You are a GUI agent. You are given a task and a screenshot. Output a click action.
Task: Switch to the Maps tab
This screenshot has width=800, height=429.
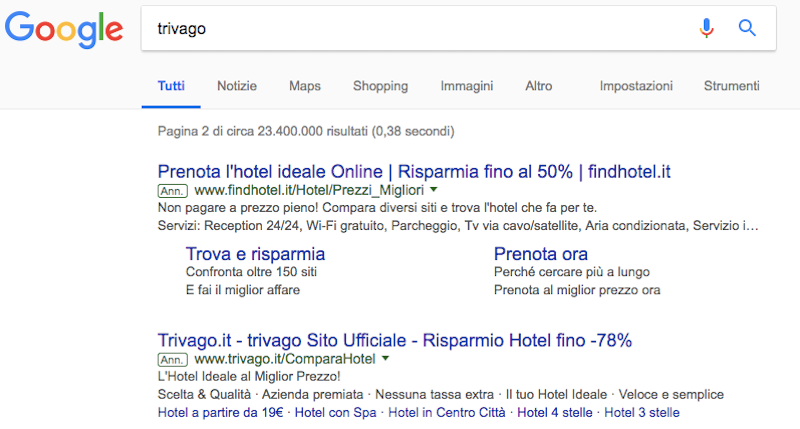pos(305,86)
